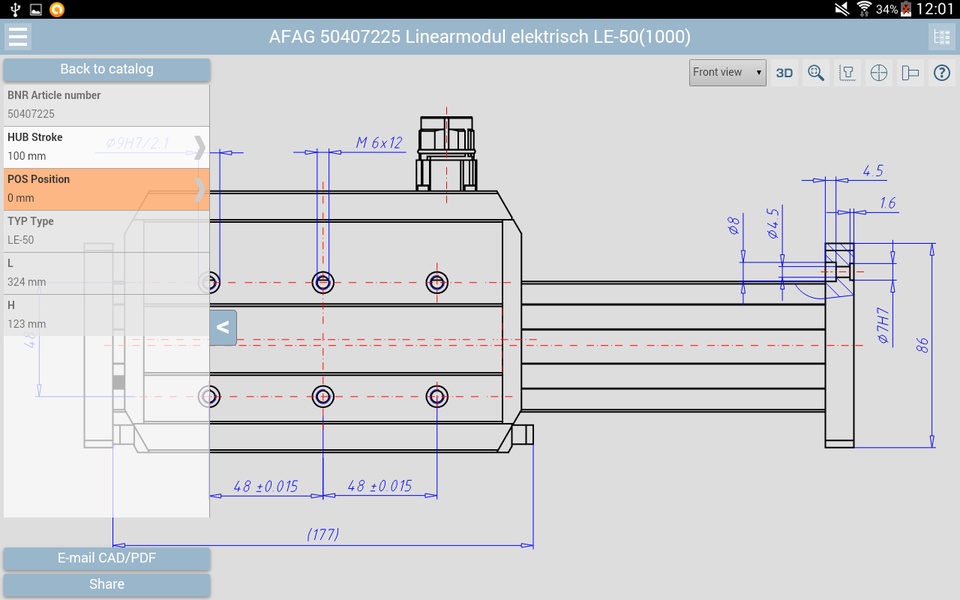This screenshot has height=600, width=960.
Task: Tap the 12:01 clock
Action: (935, 9)
